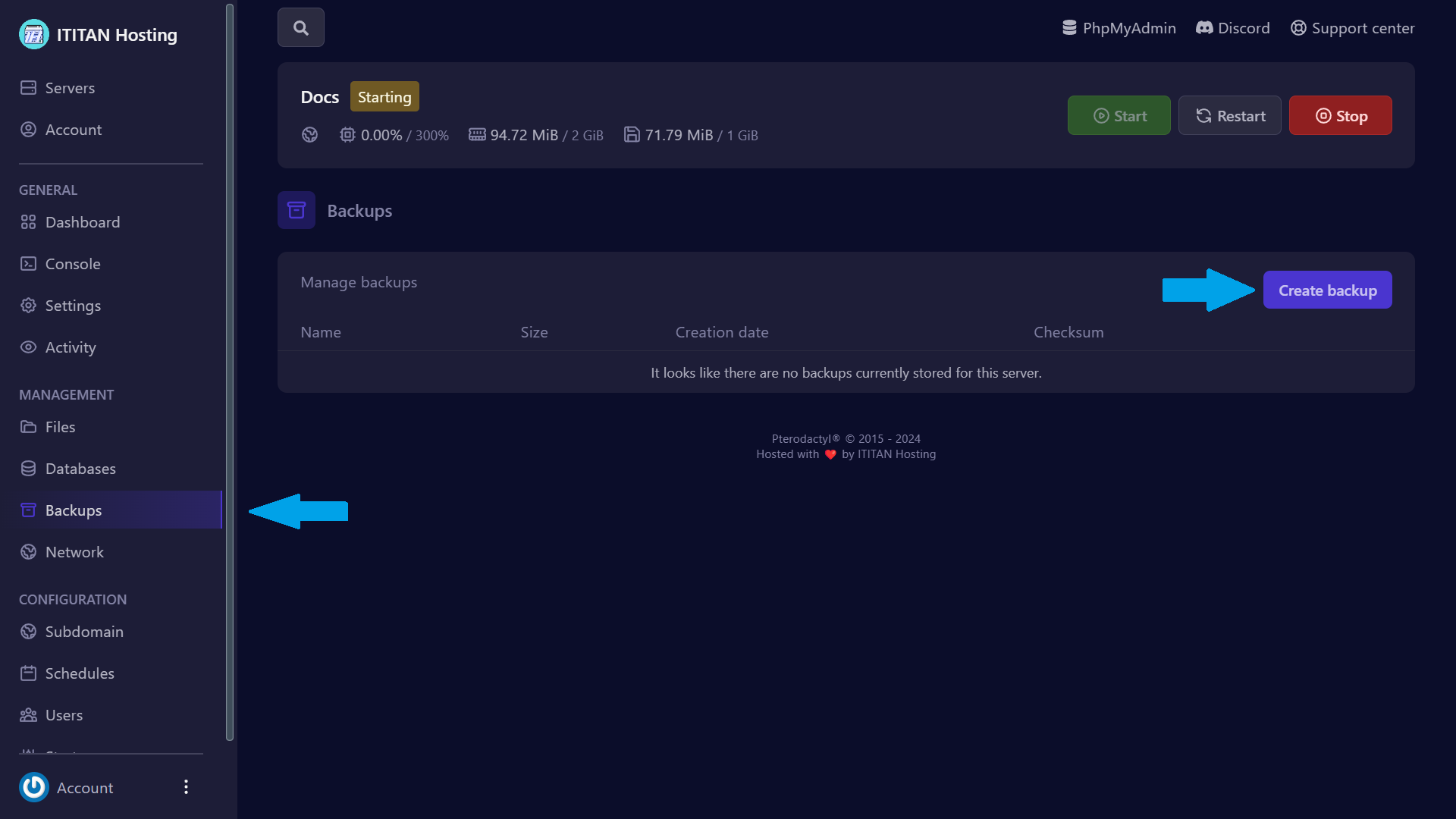Open the Support center link
1456x819 pixels.
point(1352,28)
